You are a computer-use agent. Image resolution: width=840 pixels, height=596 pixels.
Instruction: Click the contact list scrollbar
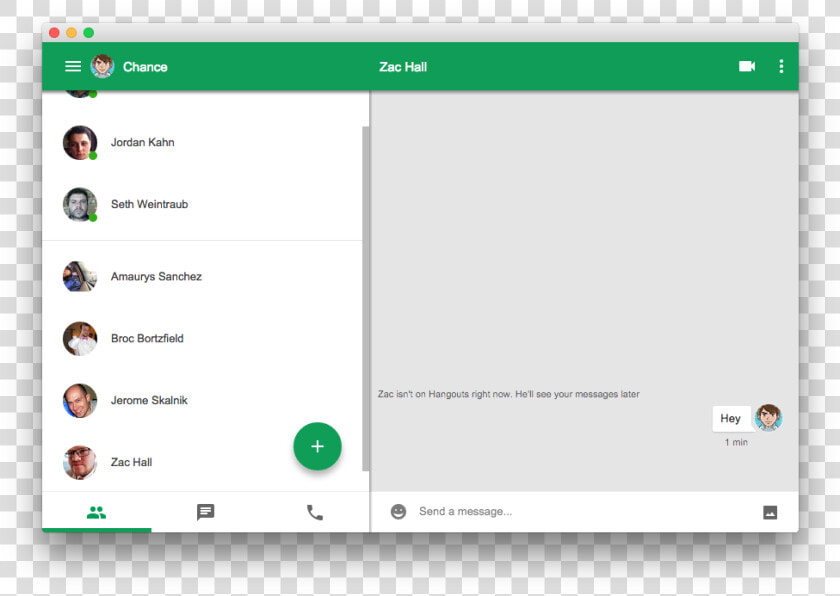tap(365, 299)
